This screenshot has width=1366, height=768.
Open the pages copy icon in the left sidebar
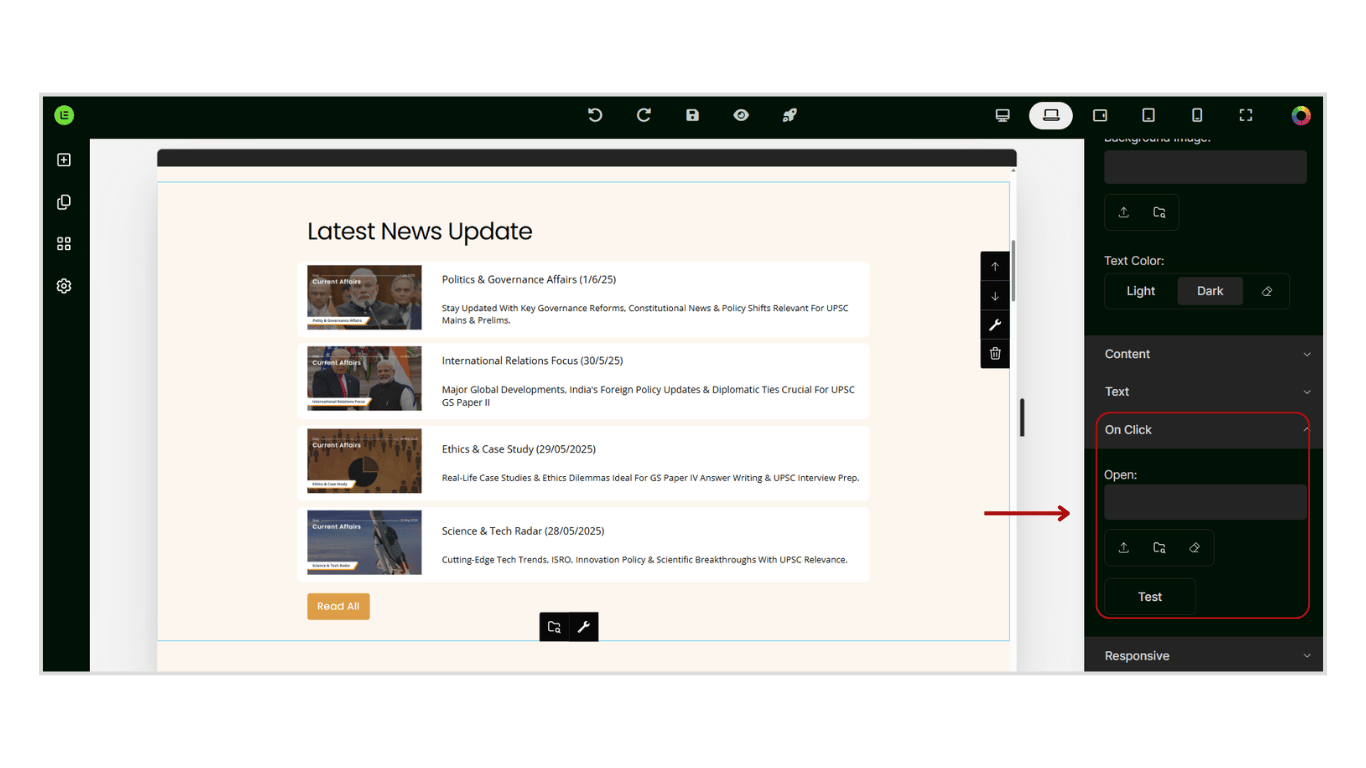coord(64,202)
